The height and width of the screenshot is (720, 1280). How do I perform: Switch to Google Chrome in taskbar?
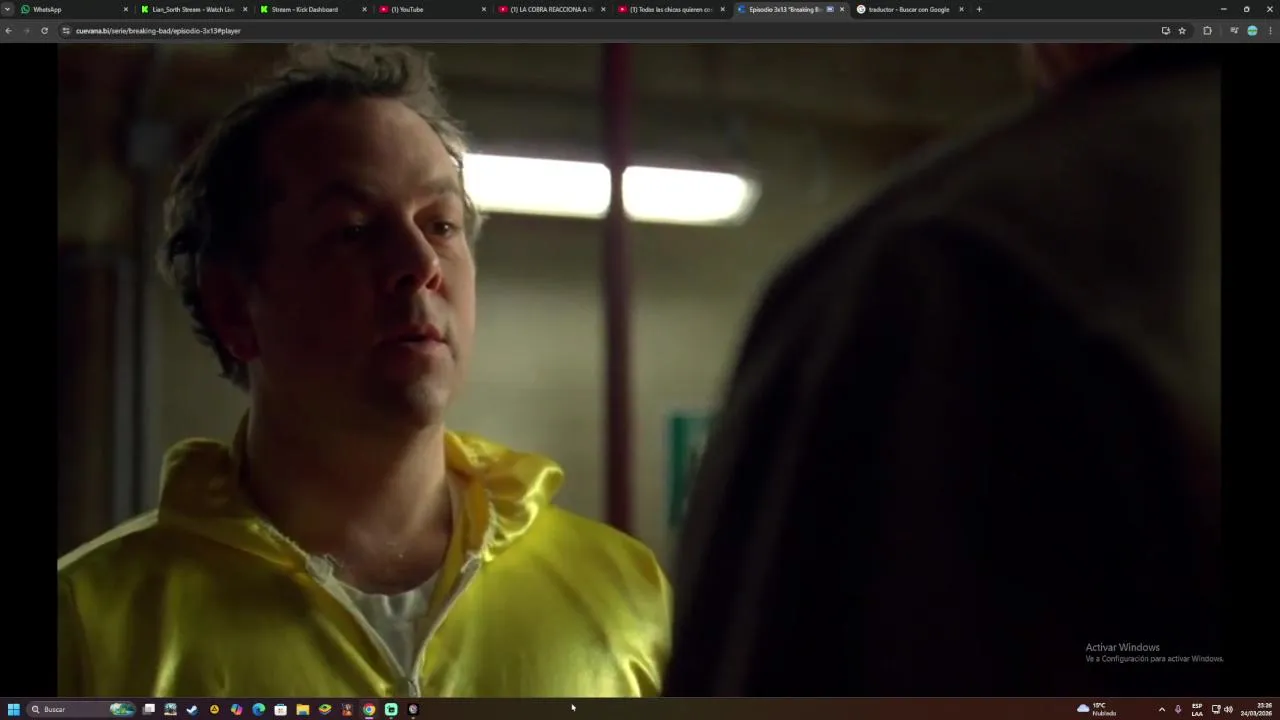[369, 709]
